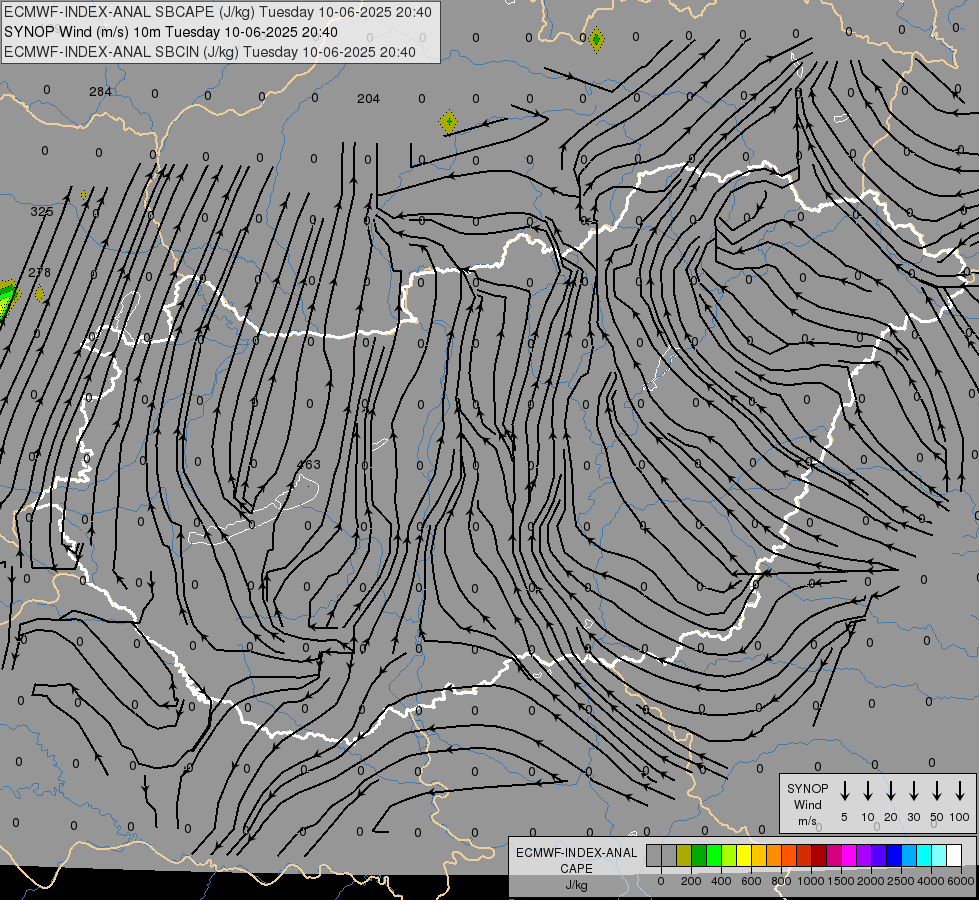Click the SYNOP Wind m/s legend label
The height and width of the screenshot is (900, 979).
(807, 804)
